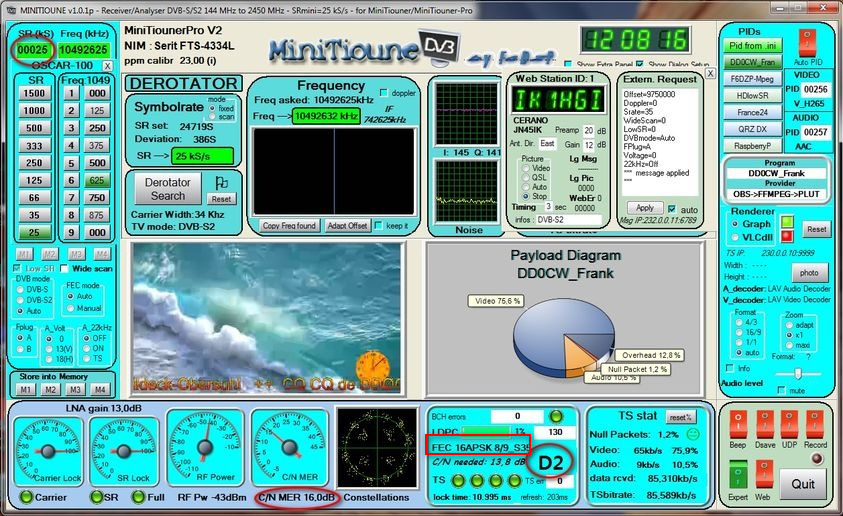
Task: Click Apply in Extern. Request
Action: (645, 208)
